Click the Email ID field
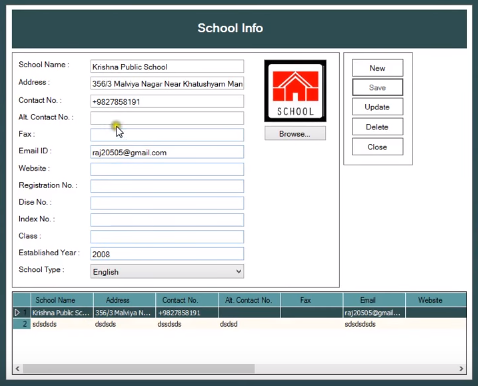The image size is (478, 386). click(167, 152)
